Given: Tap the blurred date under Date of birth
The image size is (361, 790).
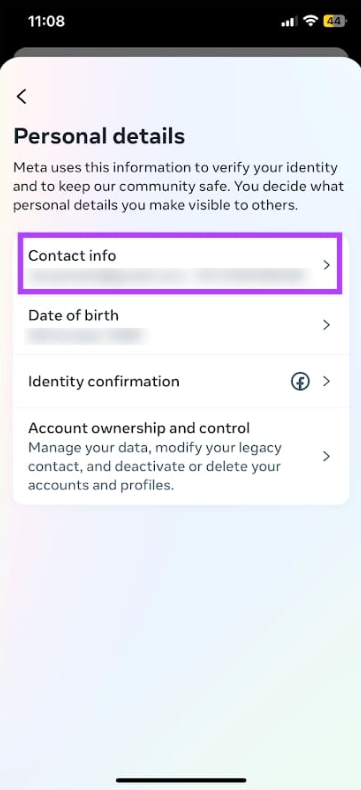Looking at the screenshot, I should click(x=87, y=336).
